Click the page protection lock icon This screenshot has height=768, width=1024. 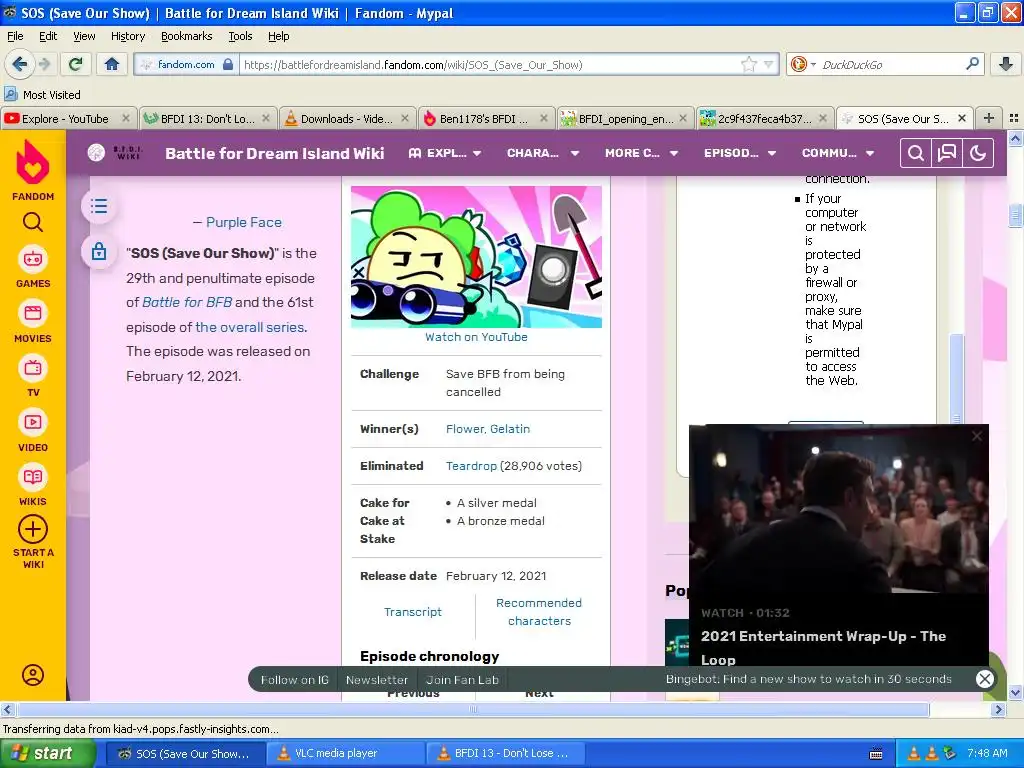tap(99, 251)
